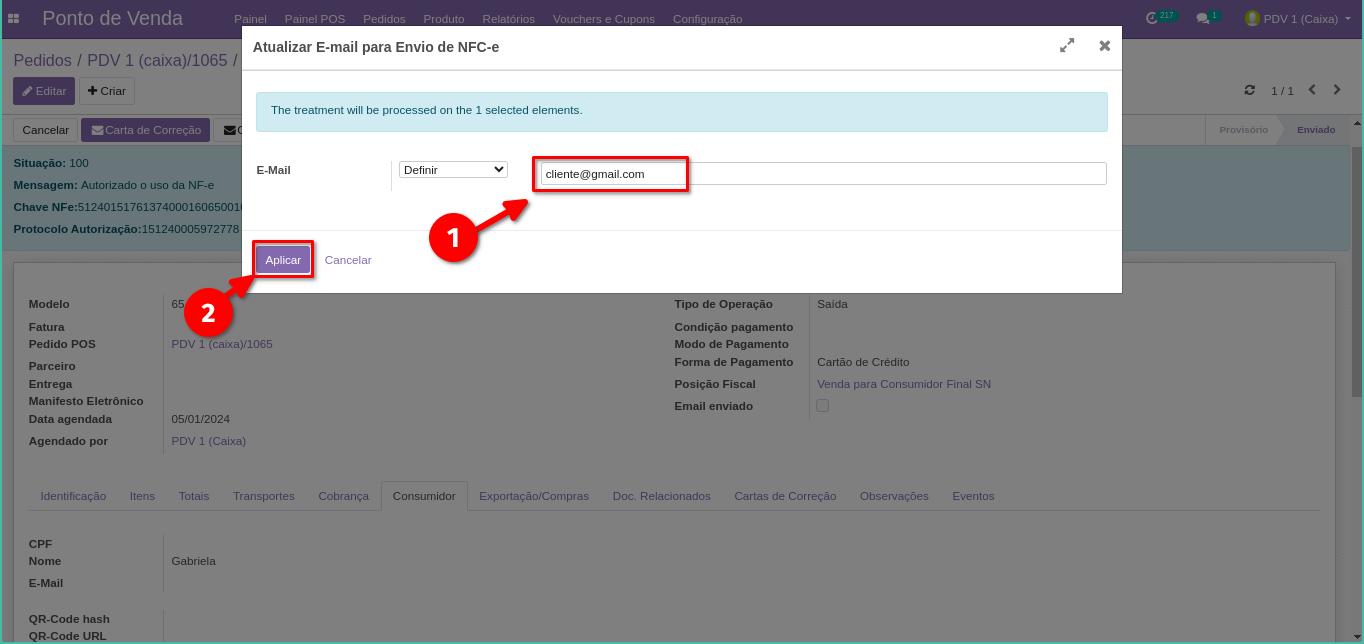Open the conversations chat bubble icon
1364x644 pixels.
1204,18
